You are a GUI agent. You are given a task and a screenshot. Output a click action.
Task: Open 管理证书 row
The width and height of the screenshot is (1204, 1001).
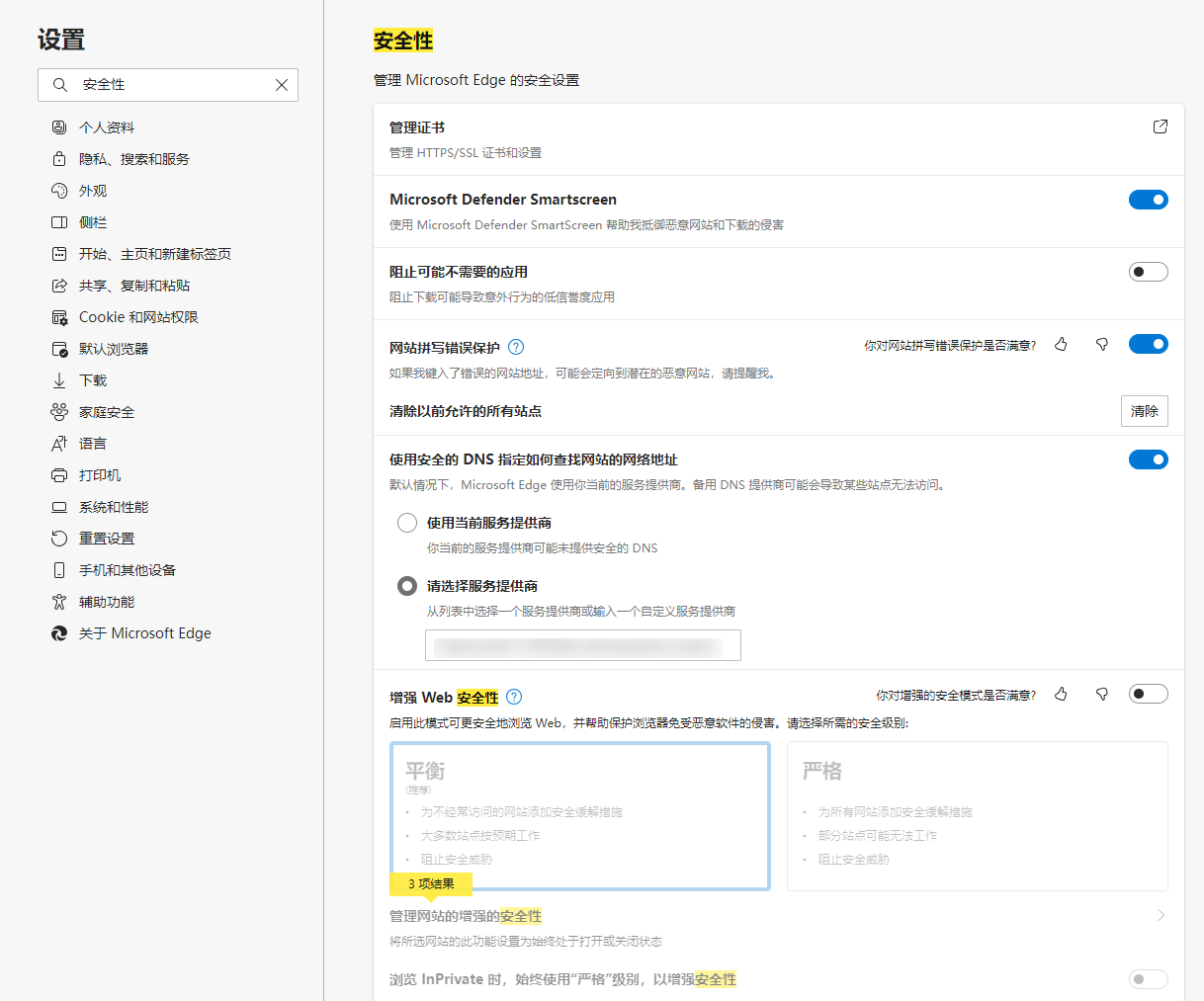(779, 139)
